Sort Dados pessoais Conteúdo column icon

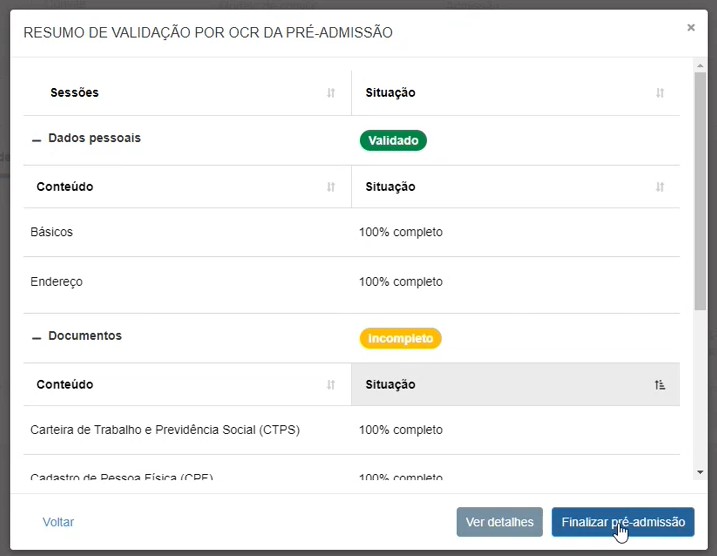point(331,187)
